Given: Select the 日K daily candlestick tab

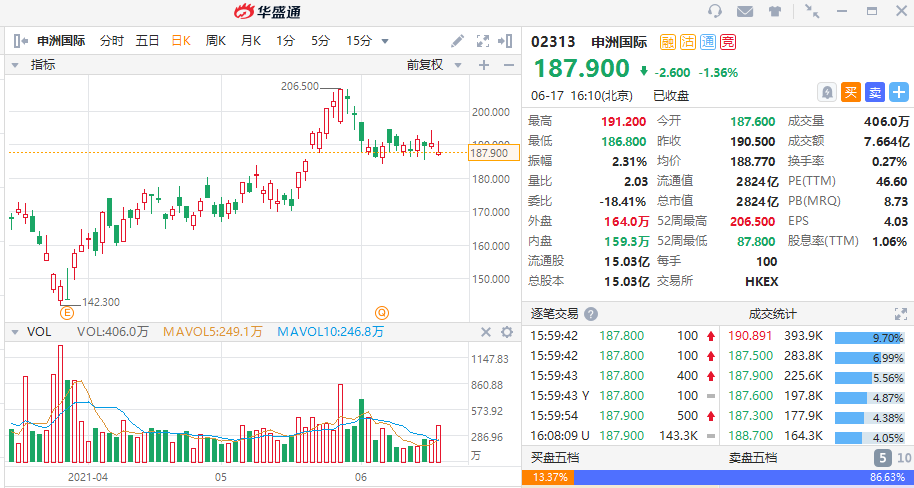Looking at the screenshot, I should point(181,41).
